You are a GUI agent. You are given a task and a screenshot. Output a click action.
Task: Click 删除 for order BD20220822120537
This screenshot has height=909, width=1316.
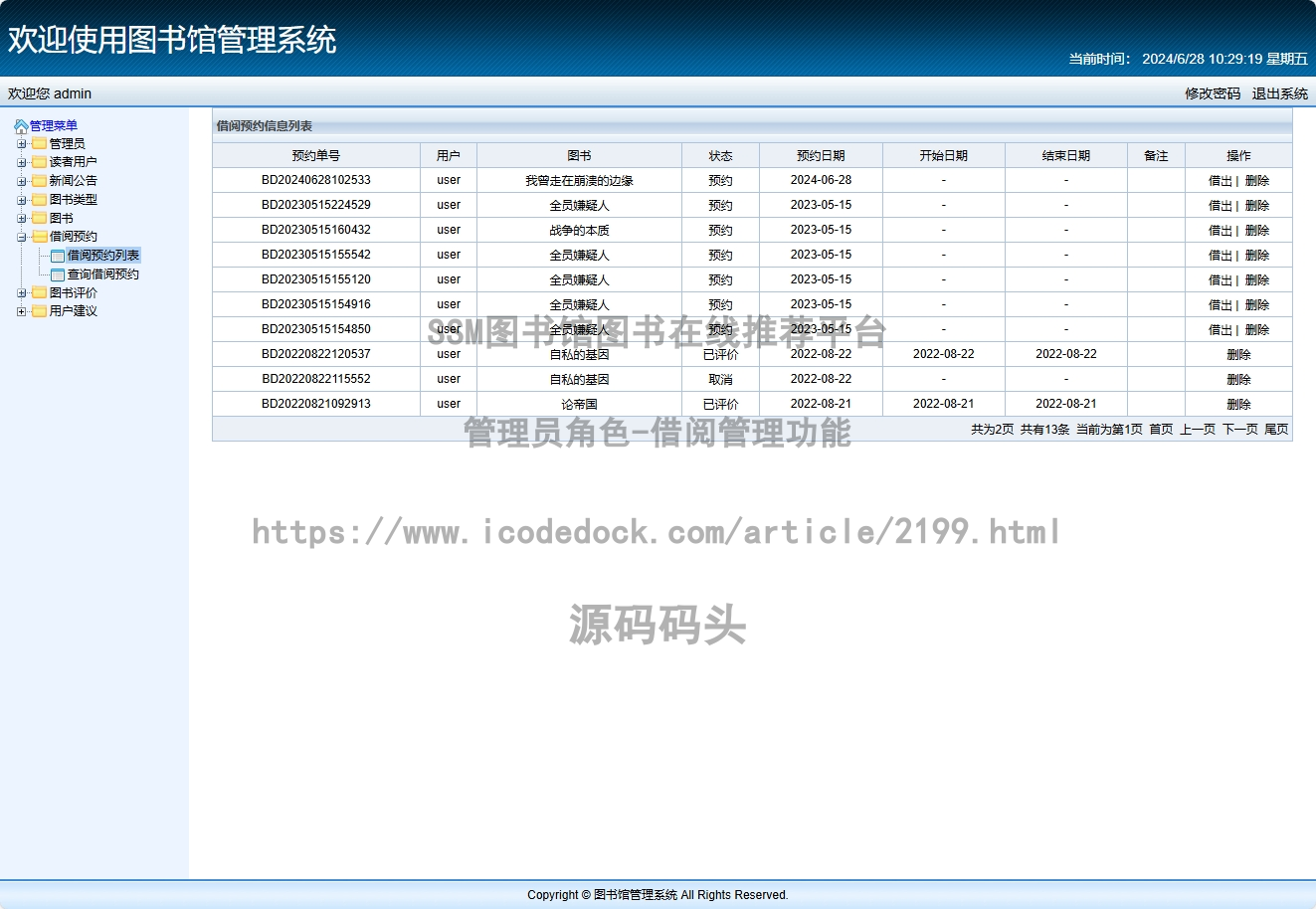(1238, 355)
